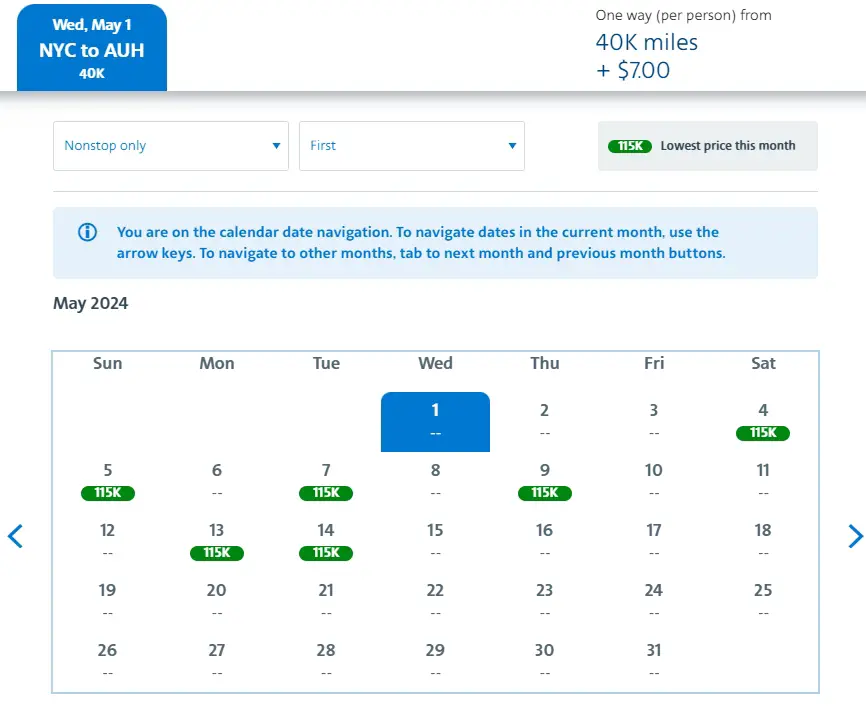Choose May 7 on the calendar
This screenshot has width=866, height=706.
pos(326,481)
